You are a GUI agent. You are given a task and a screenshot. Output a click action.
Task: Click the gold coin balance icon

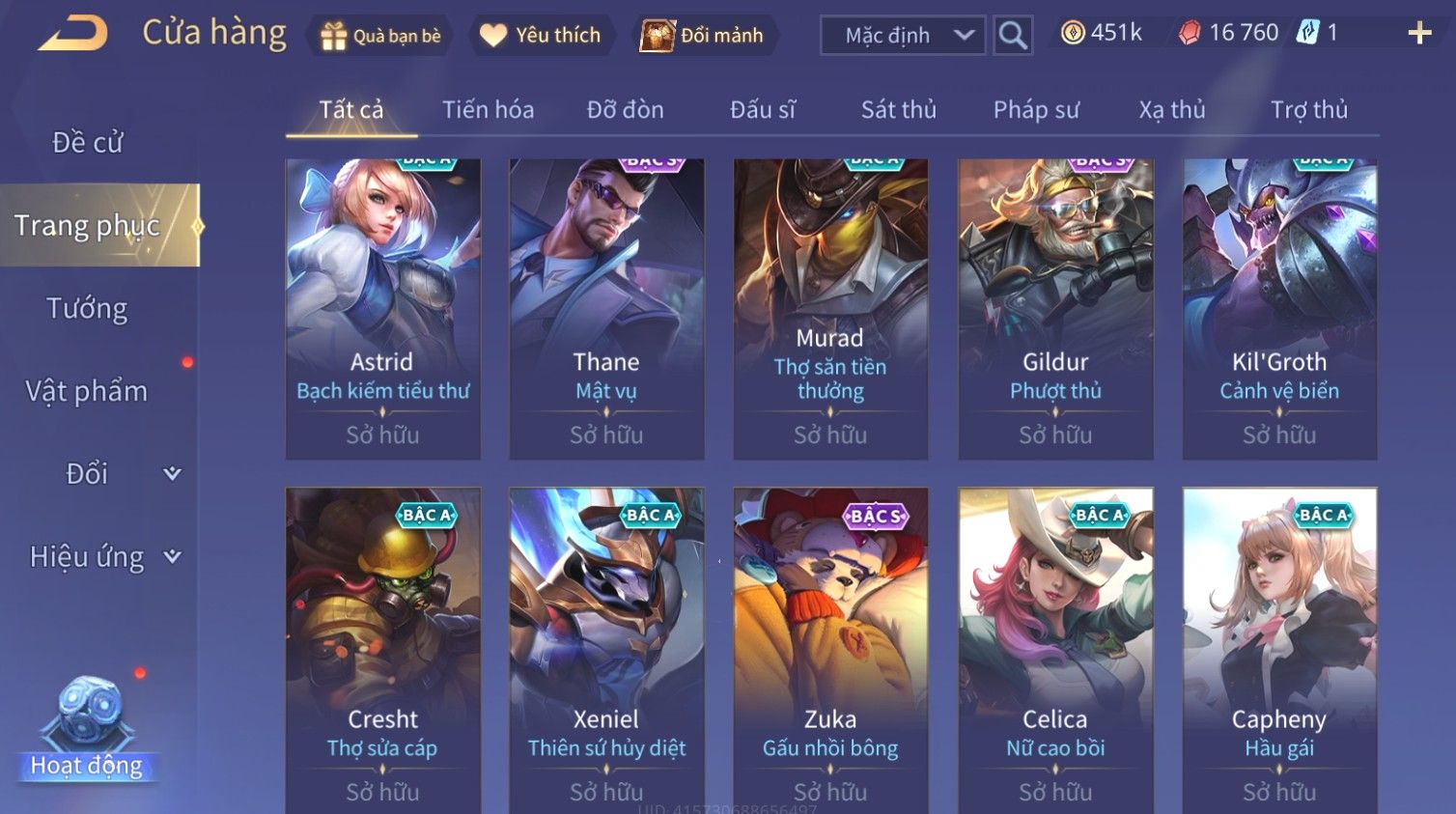pos(1072,33)
